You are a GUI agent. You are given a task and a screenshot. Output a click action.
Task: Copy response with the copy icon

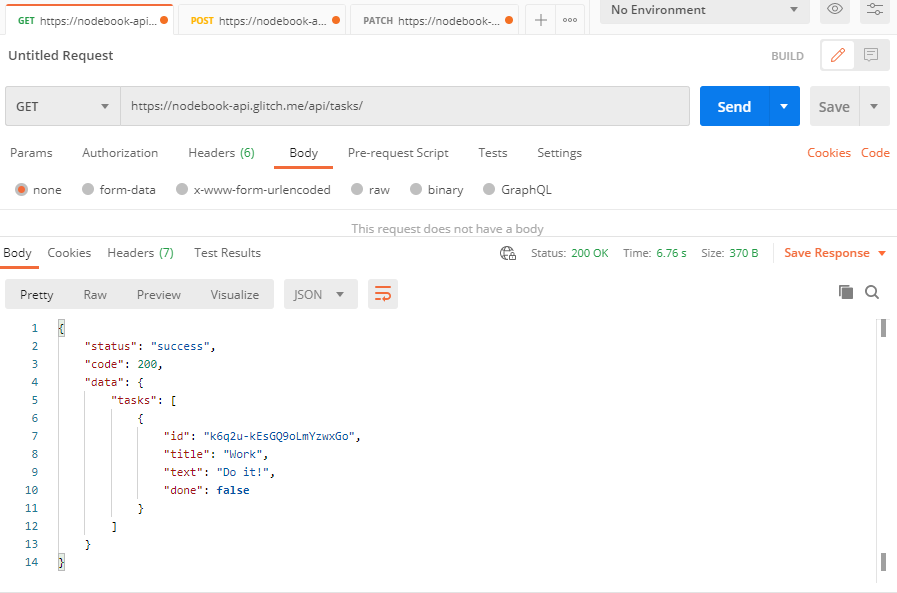(846, 292)
